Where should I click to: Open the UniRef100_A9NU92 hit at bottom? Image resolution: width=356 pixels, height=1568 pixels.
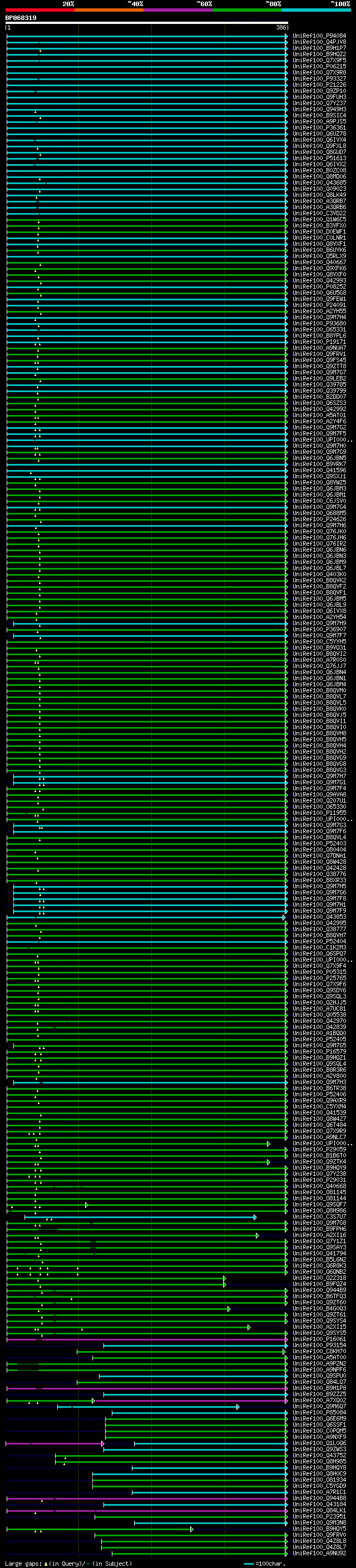pyautogui.click(x=319, y=1554)
